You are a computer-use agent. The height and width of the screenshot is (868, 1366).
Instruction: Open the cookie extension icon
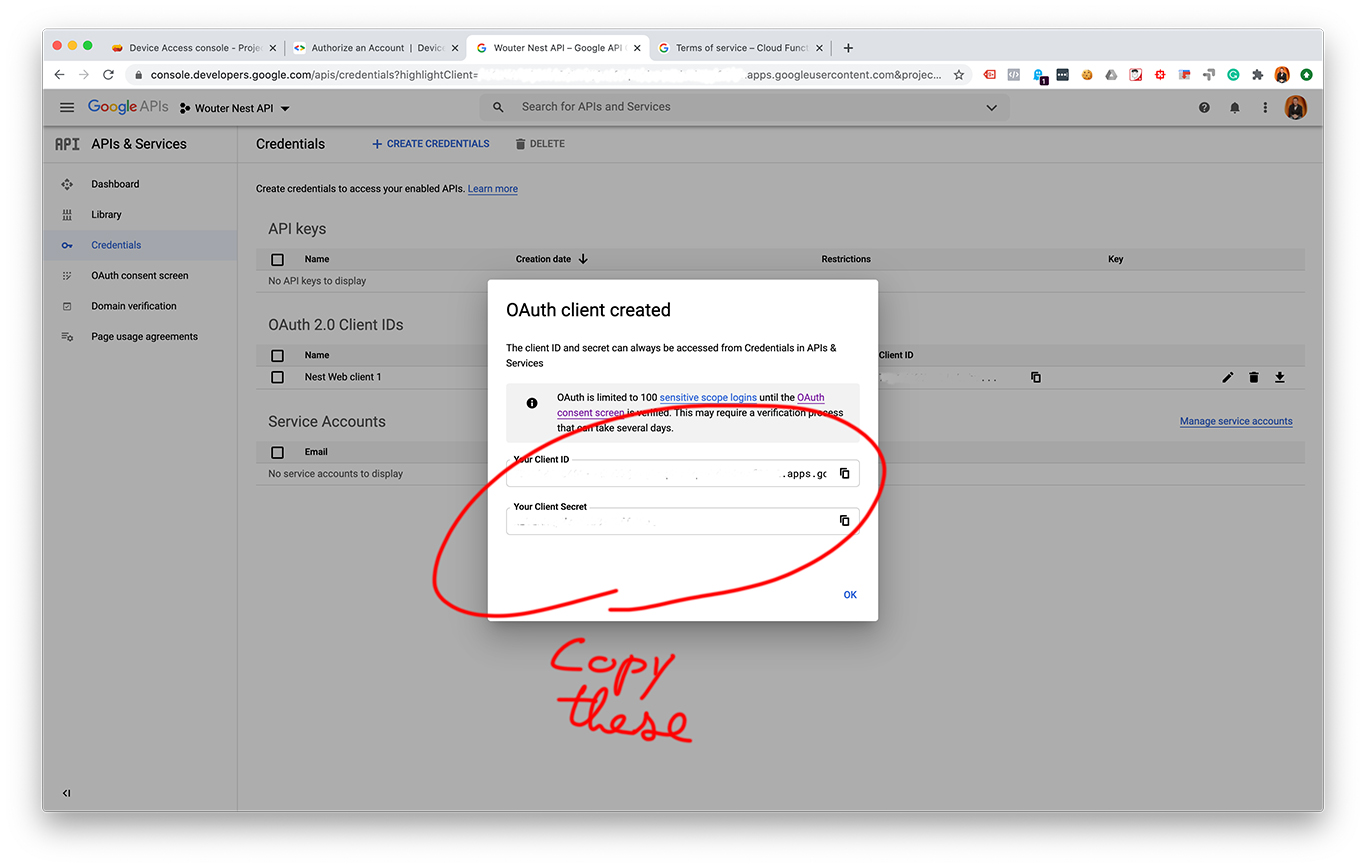click(x=1087, y=75)
